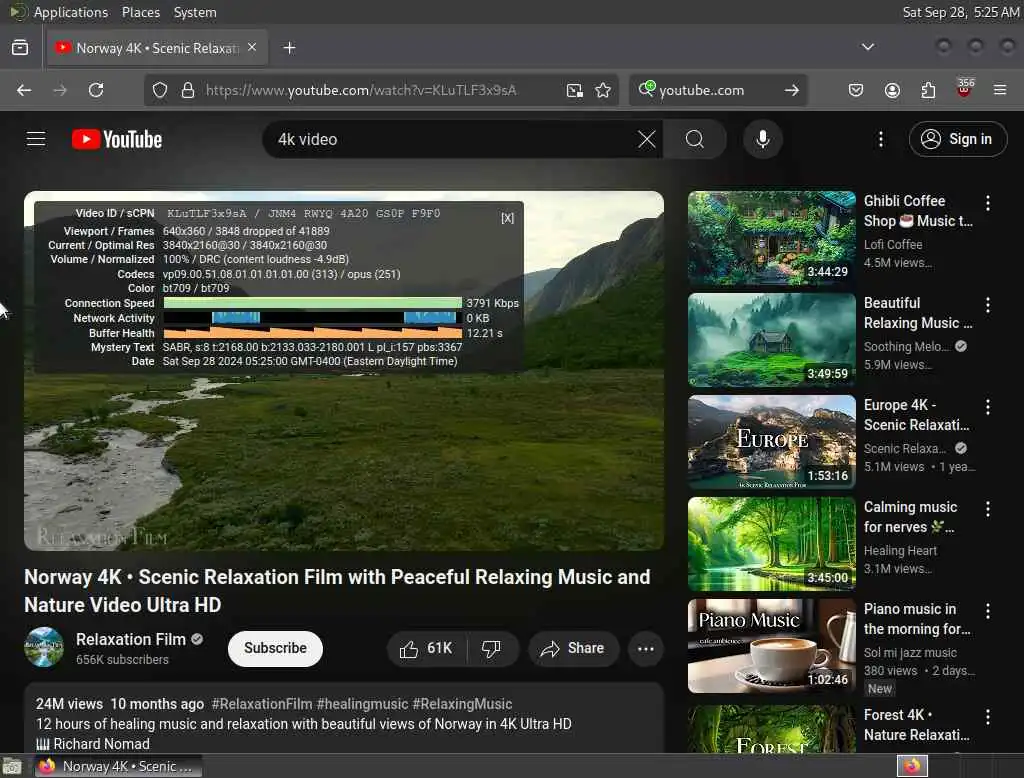1024x778 pixels.
Task: Click the green Connection Speed bar
Action: click(x=312, y=303)
